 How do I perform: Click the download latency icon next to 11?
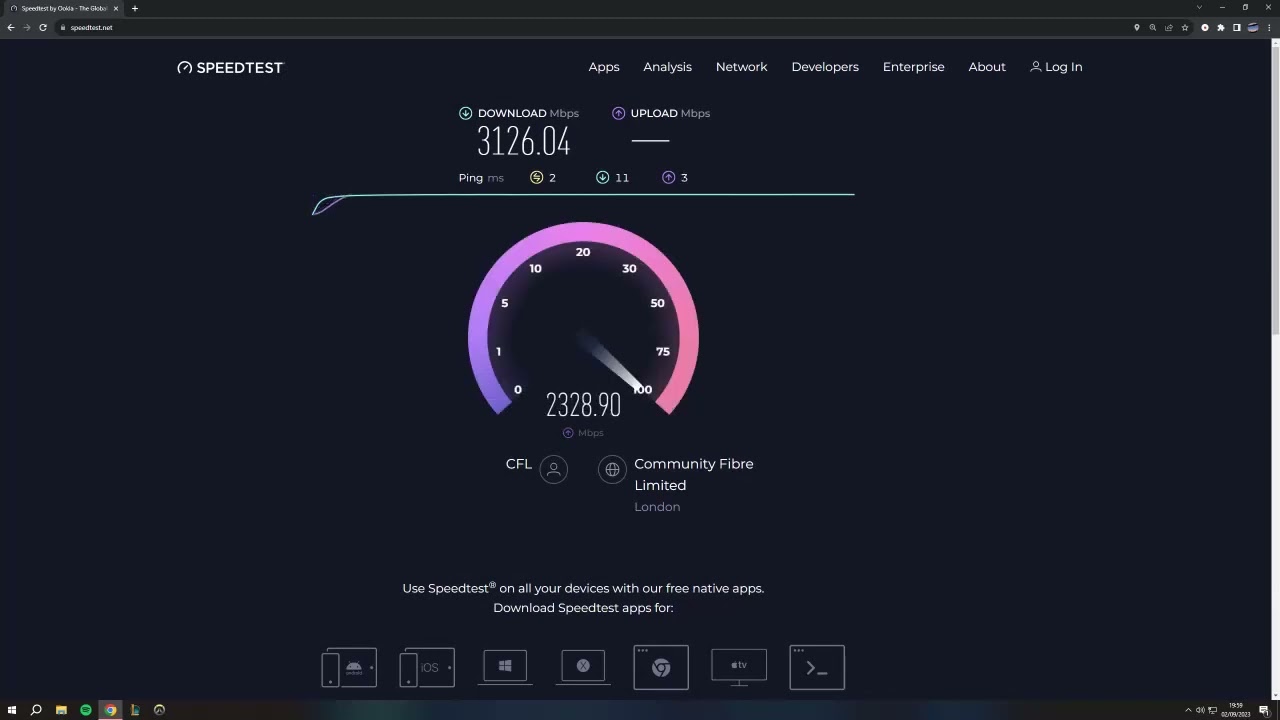coord(602,177)
